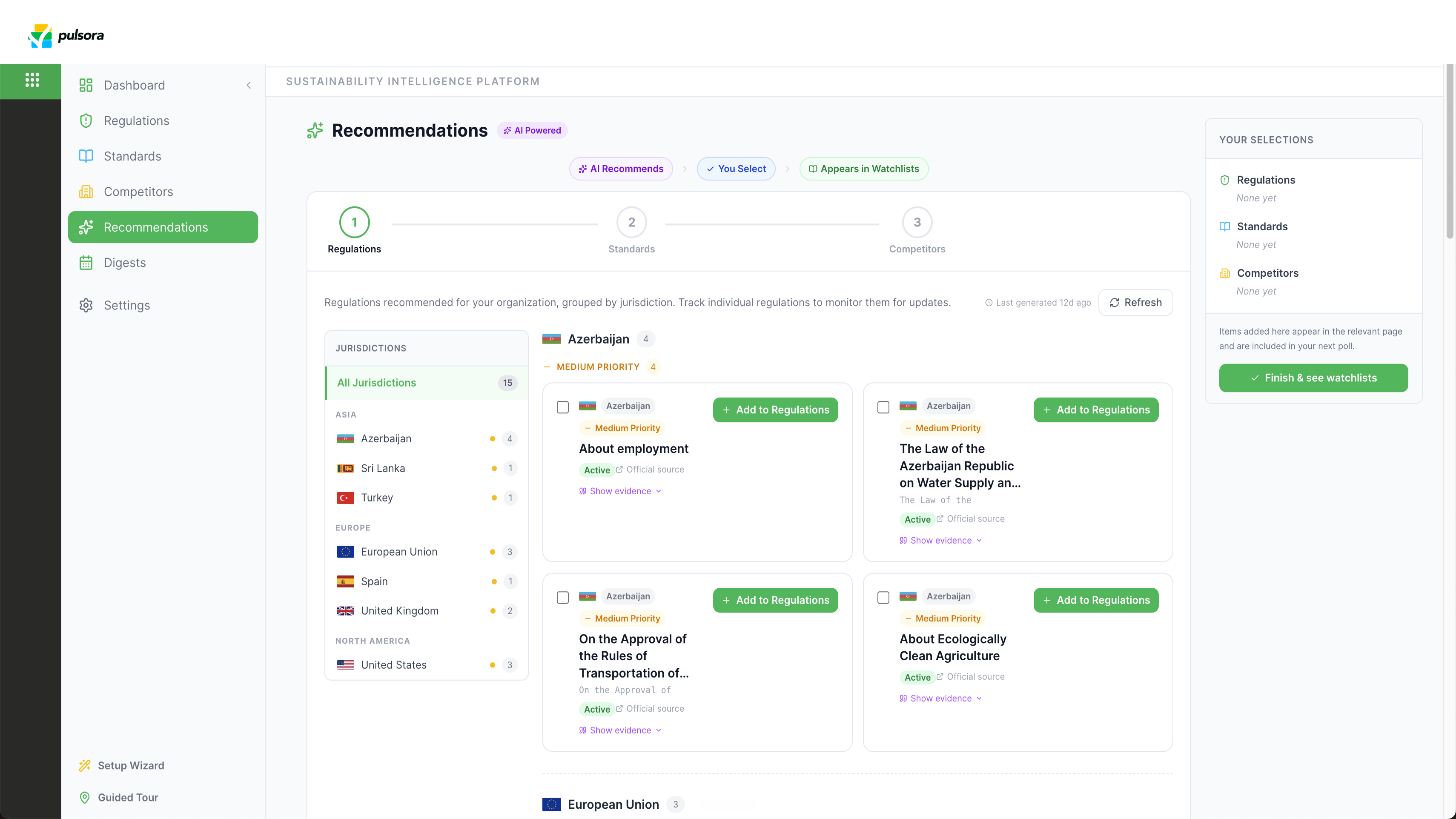The width and height of the screenshot is (1456, 819).
Task: Check the Water Supply law checkbox
Action: (x=883, y=407)
